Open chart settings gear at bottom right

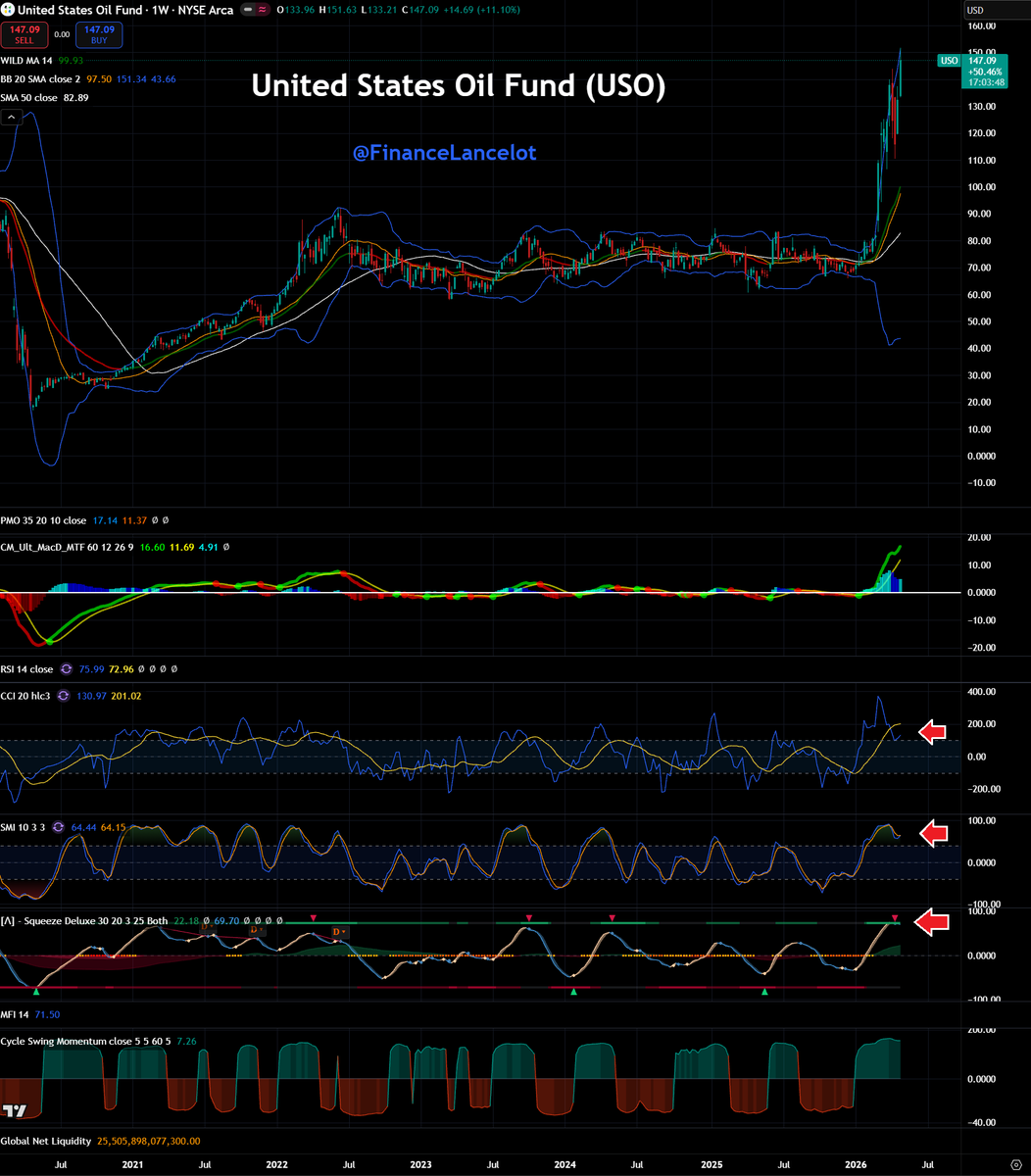point(1015,1167)
